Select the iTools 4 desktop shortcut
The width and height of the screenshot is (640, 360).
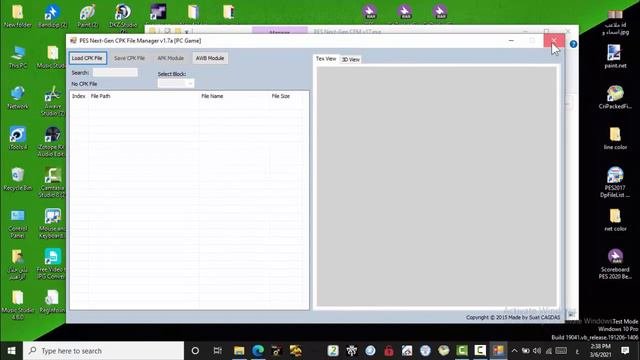tap(18, 139)
